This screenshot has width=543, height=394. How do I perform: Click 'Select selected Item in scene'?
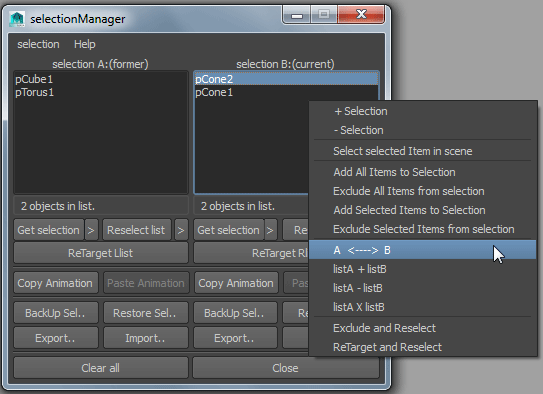(422, 151)
